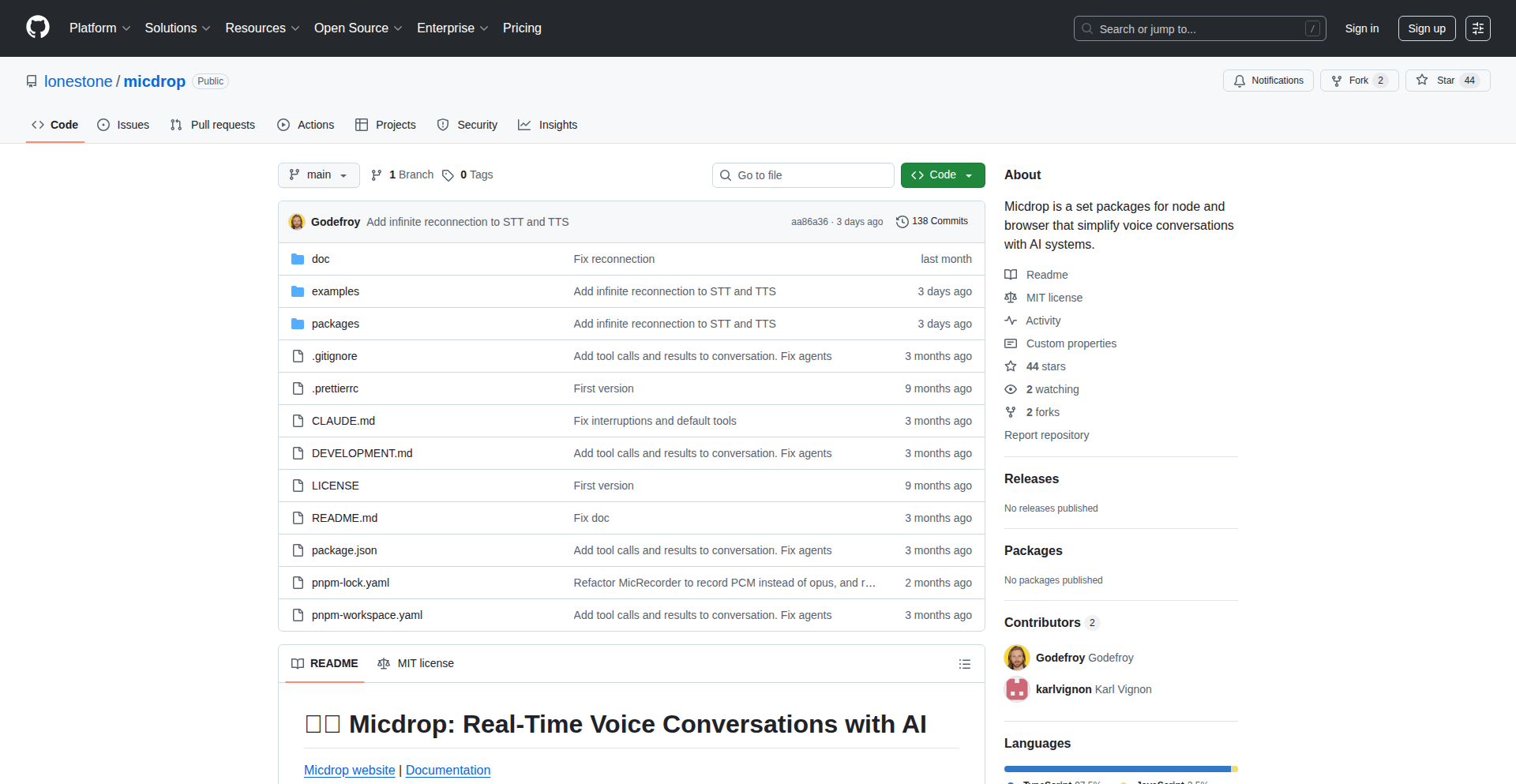This screenshot has width=1516, height=784.
Task: Click the tags icon next to 0 Tags
Action: tap(448, 175)
